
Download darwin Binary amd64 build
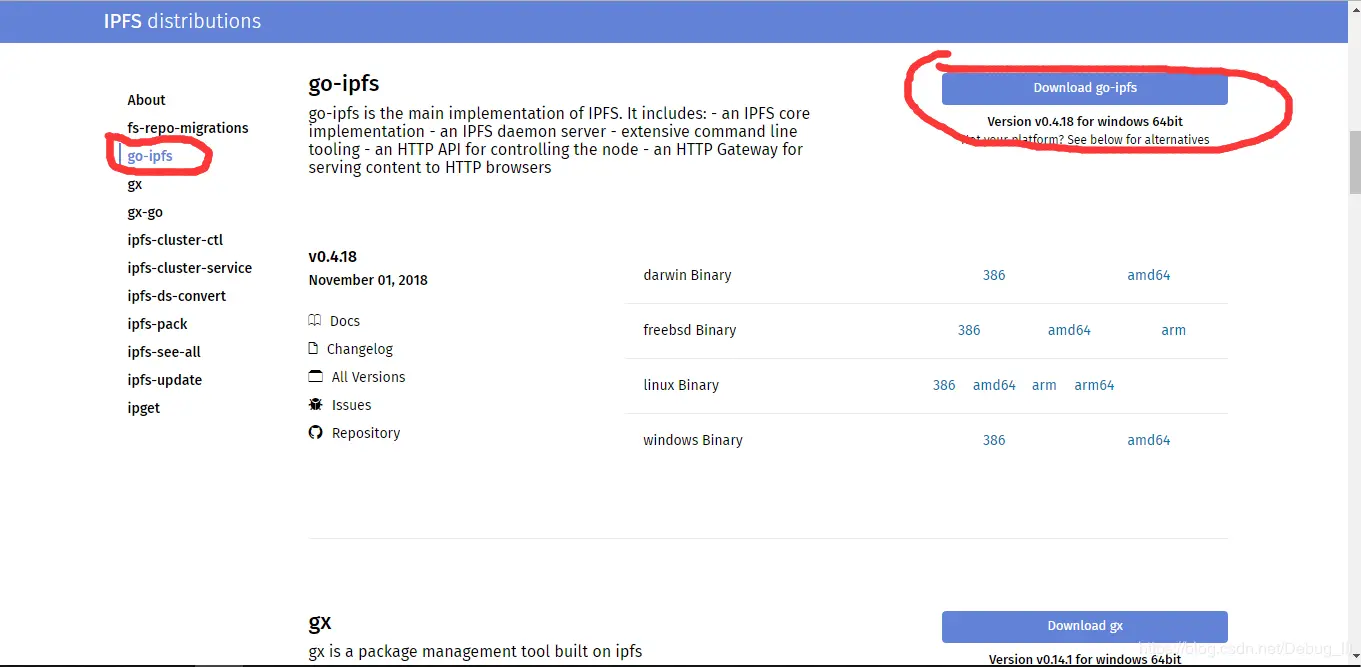(x=1148, y=275)
